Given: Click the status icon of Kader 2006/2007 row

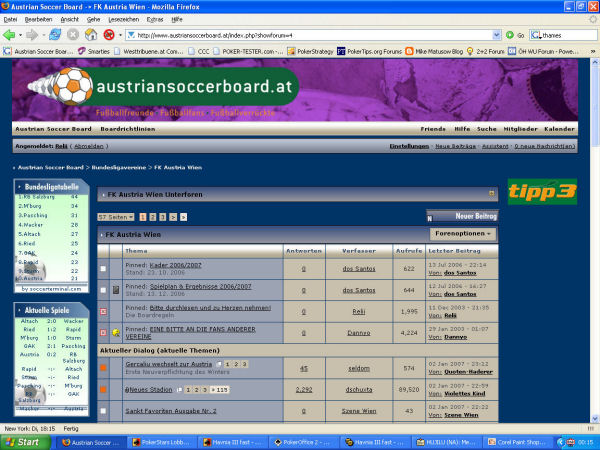Looking at the screenshot, I should point(103,269).
